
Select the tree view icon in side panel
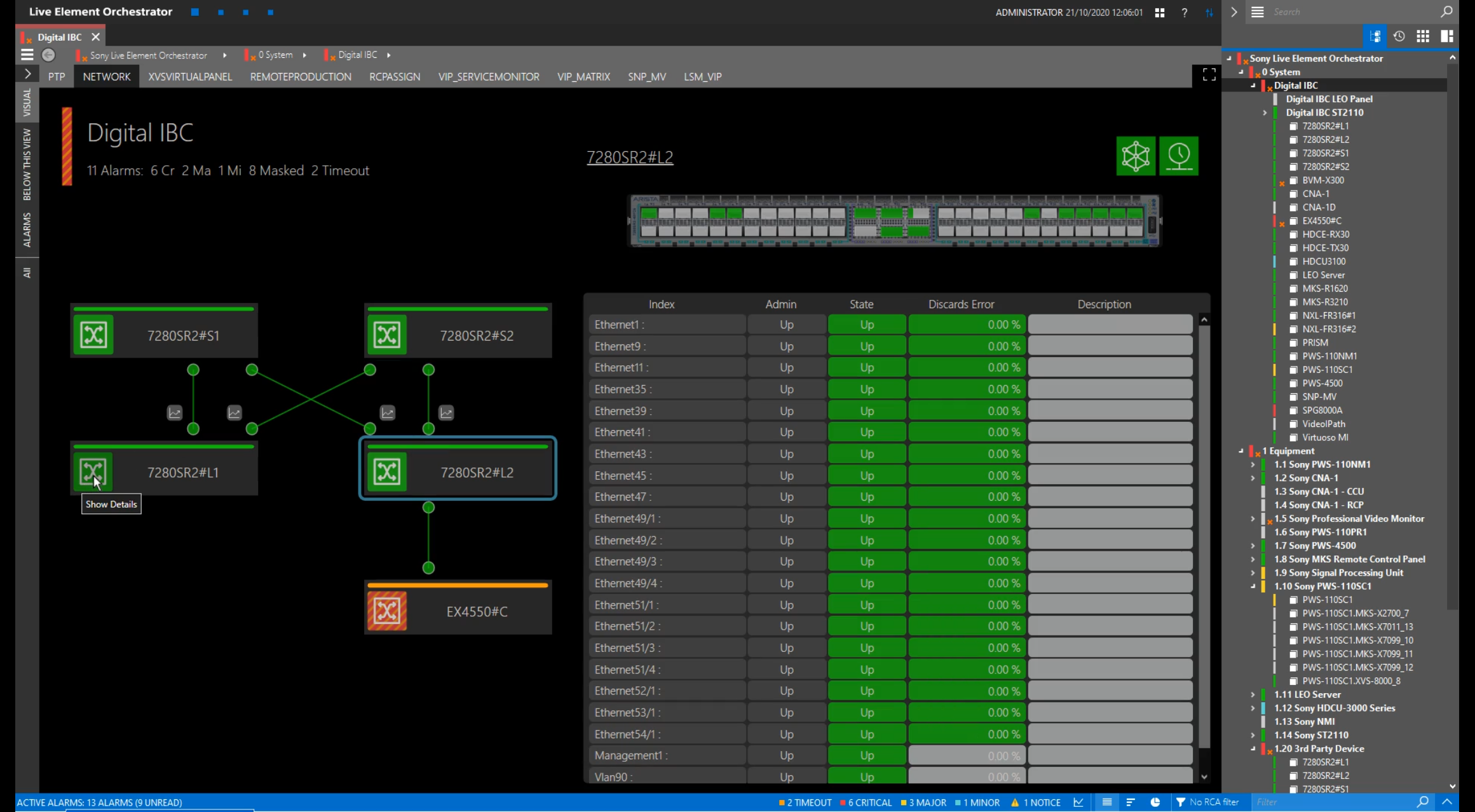pyautogui.click(x=1375, y=36)
